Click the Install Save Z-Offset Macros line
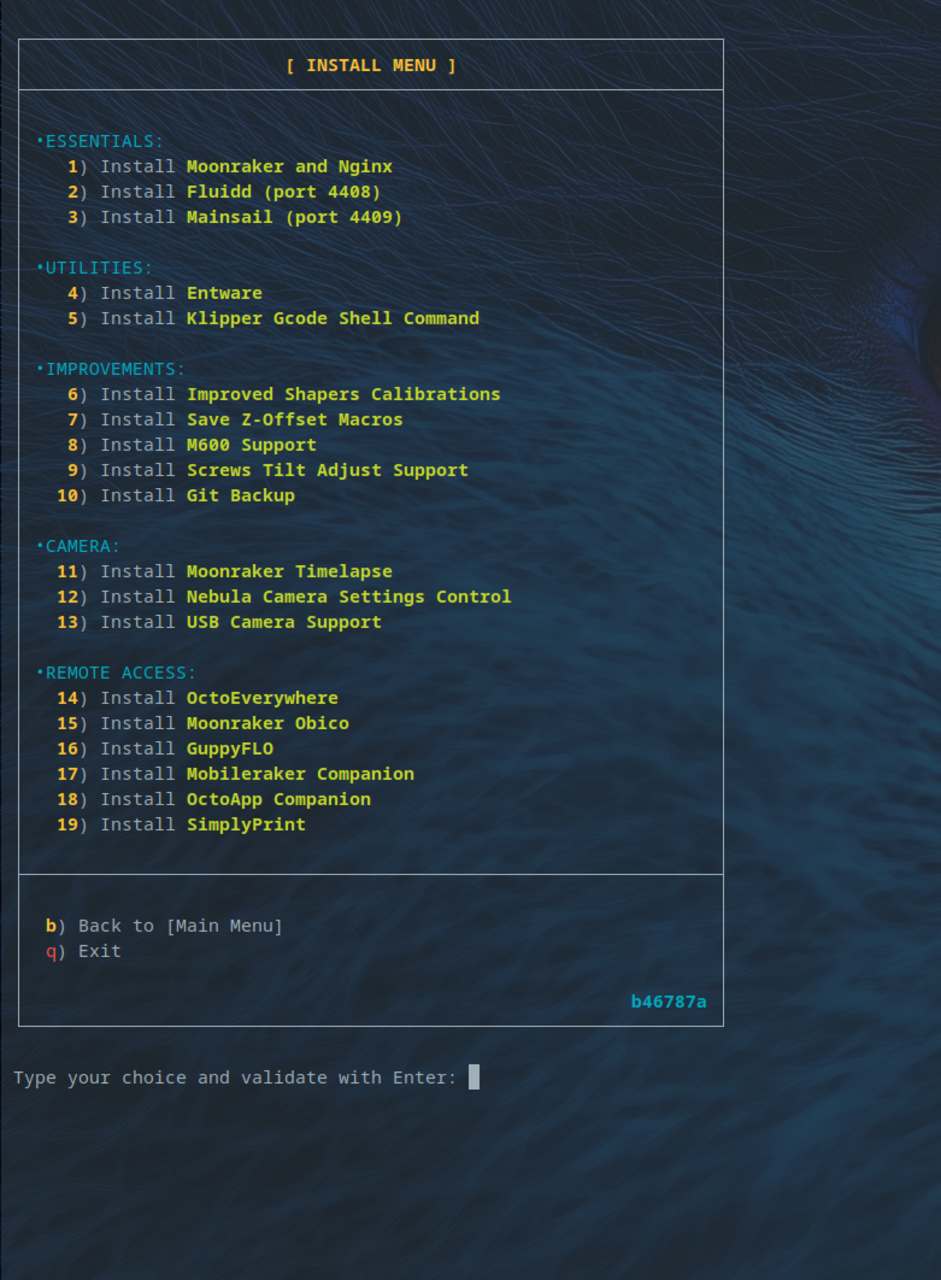This screenshot has width=941, height=1280. [235, 419]
